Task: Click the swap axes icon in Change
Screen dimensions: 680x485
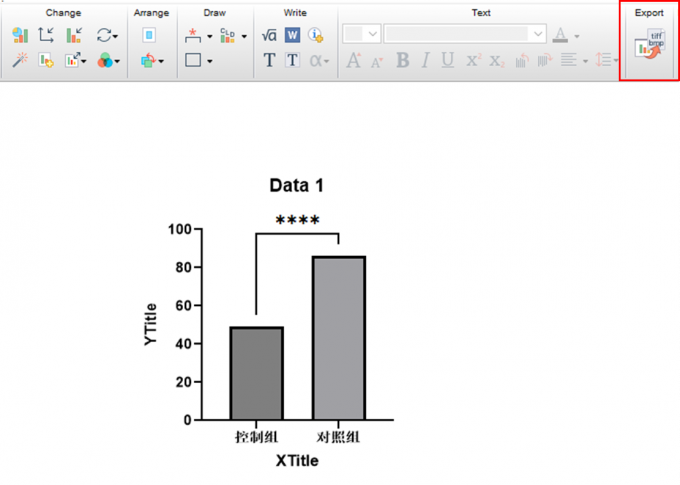Action: (x=47, y=35)
